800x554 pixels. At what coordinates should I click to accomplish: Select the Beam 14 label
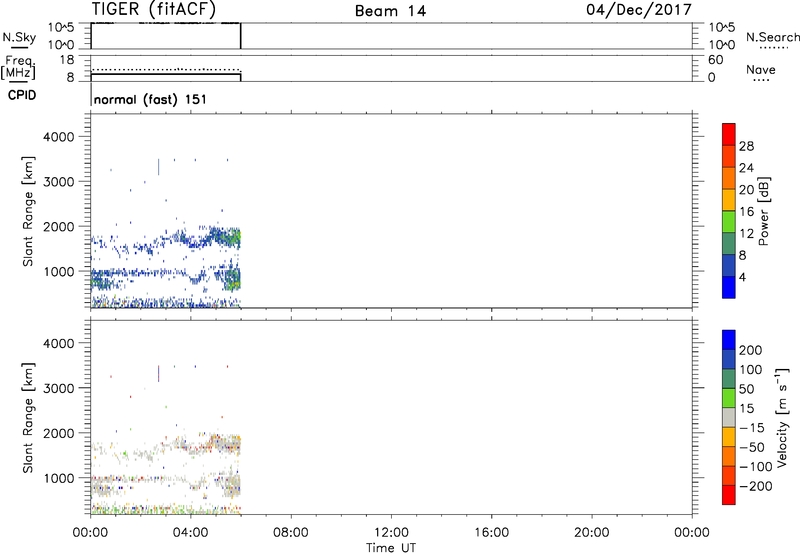(x=390, y=11)
